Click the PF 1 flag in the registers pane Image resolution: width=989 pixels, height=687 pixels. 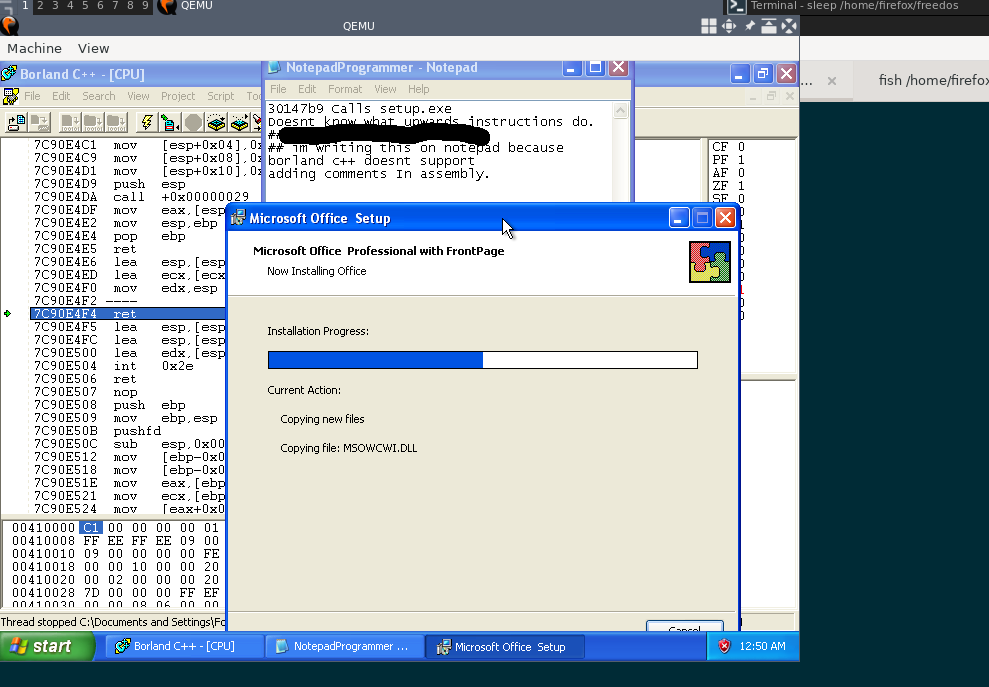coord(728,160)
